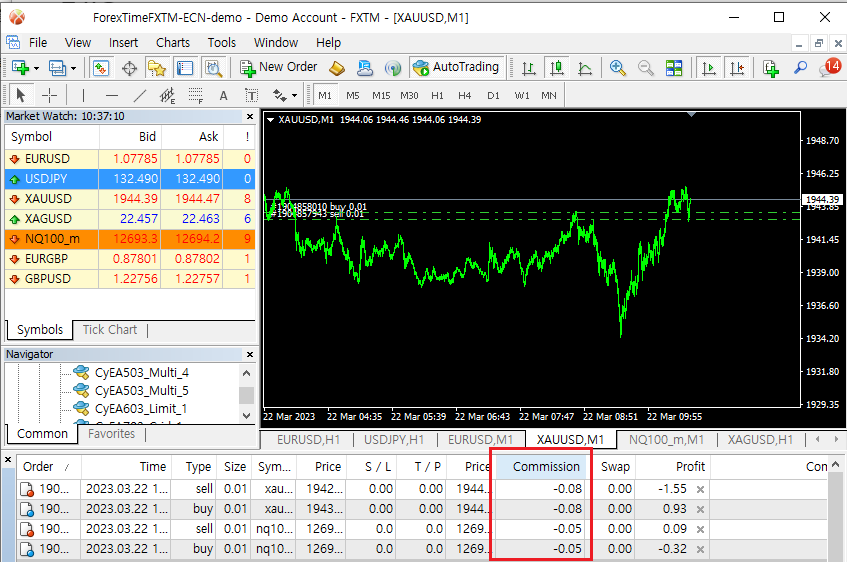Expand the New Chart dropdown arrow

pyautogui.click(x=37, y=68)
